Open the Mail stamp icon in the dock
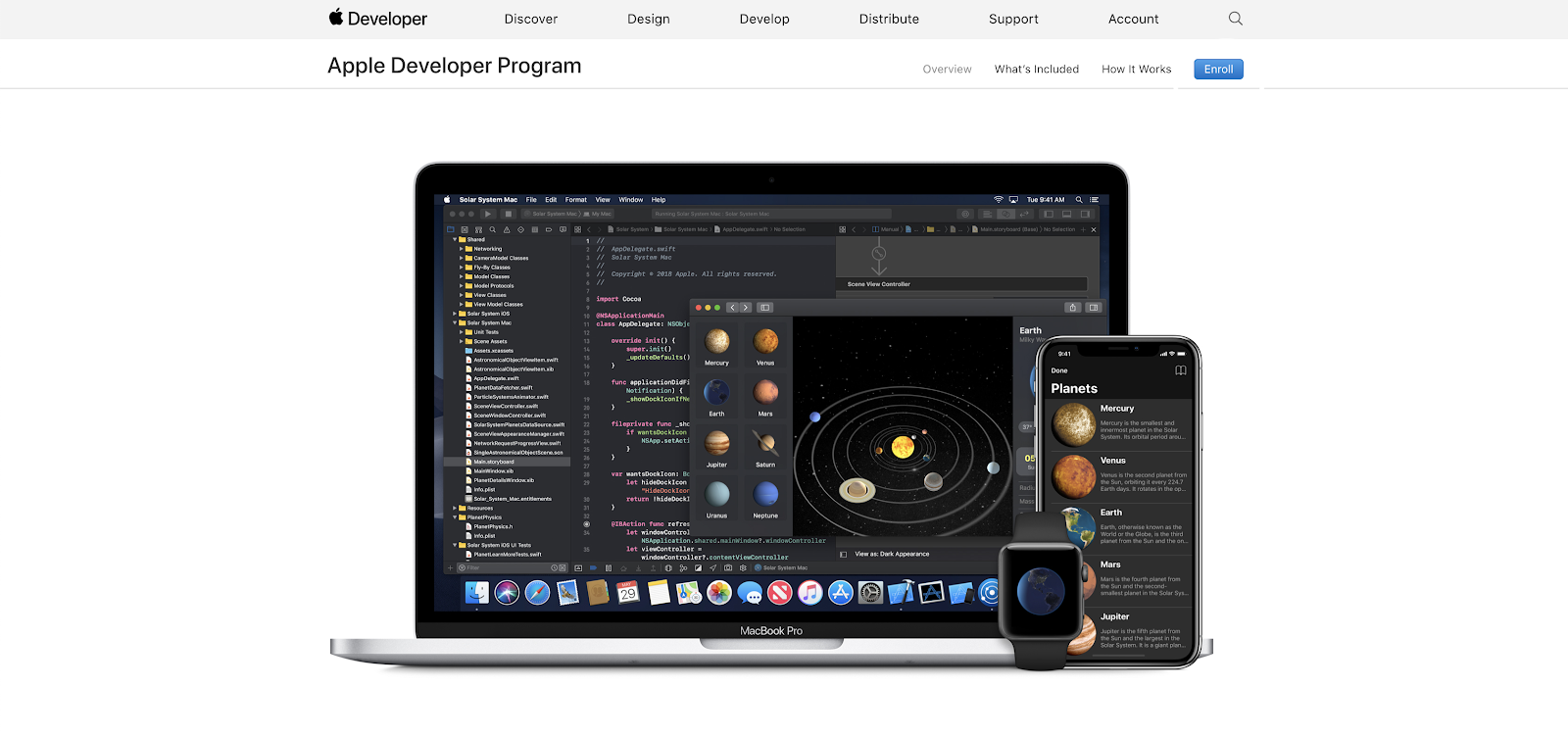The image size is (1568, 736). [567, 592]
